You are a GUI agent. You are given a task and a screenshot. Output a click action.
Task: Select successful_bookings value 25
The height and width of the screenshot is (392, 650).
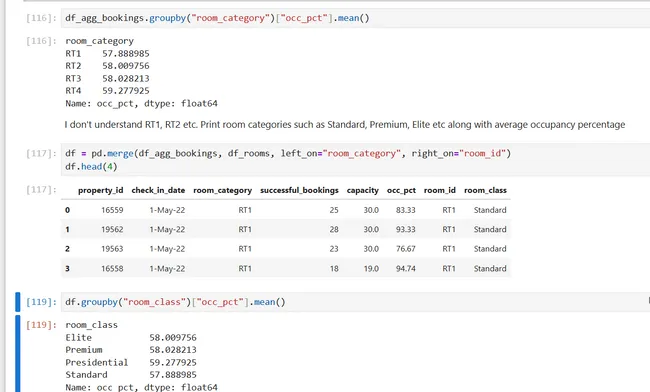[x=334, y=210]
